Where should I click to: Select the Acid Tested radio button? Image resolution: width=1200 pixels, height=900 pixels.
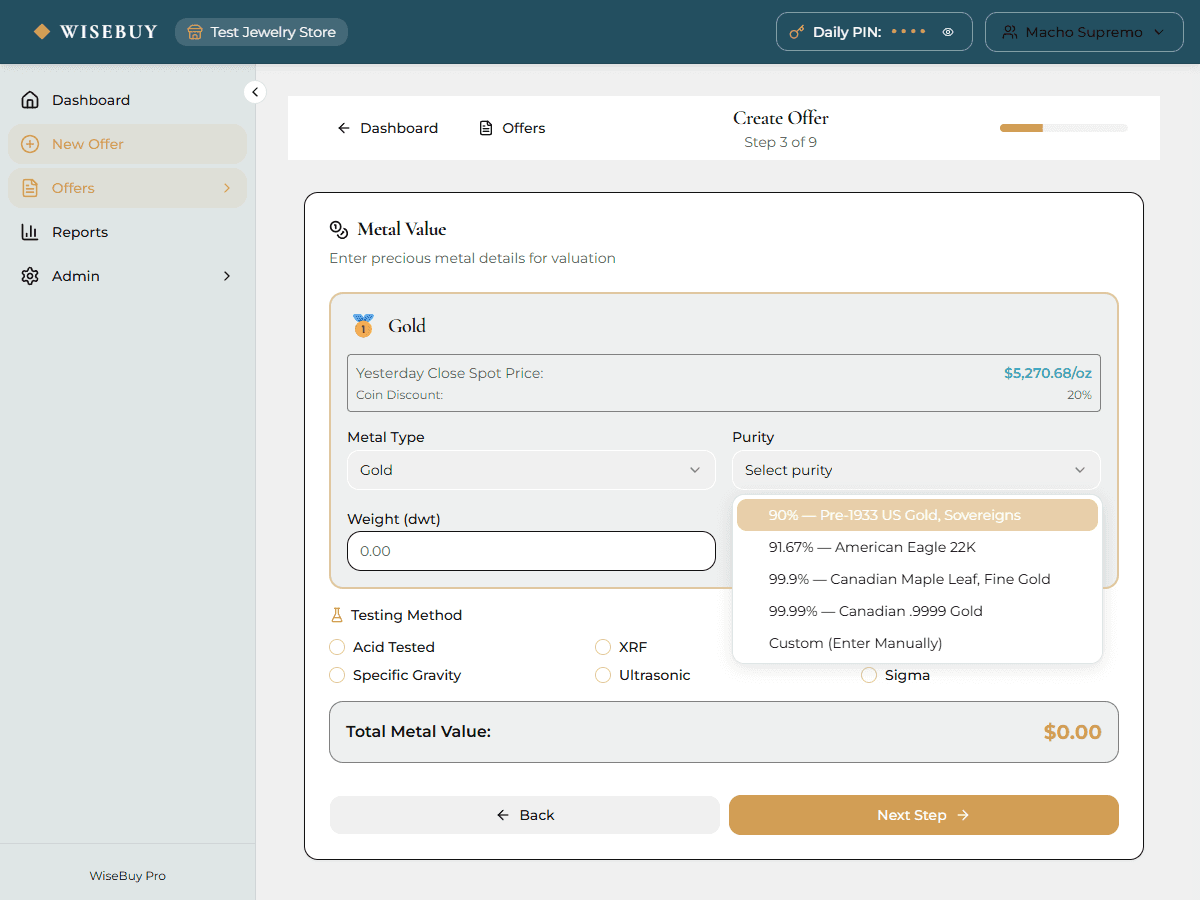337,647
